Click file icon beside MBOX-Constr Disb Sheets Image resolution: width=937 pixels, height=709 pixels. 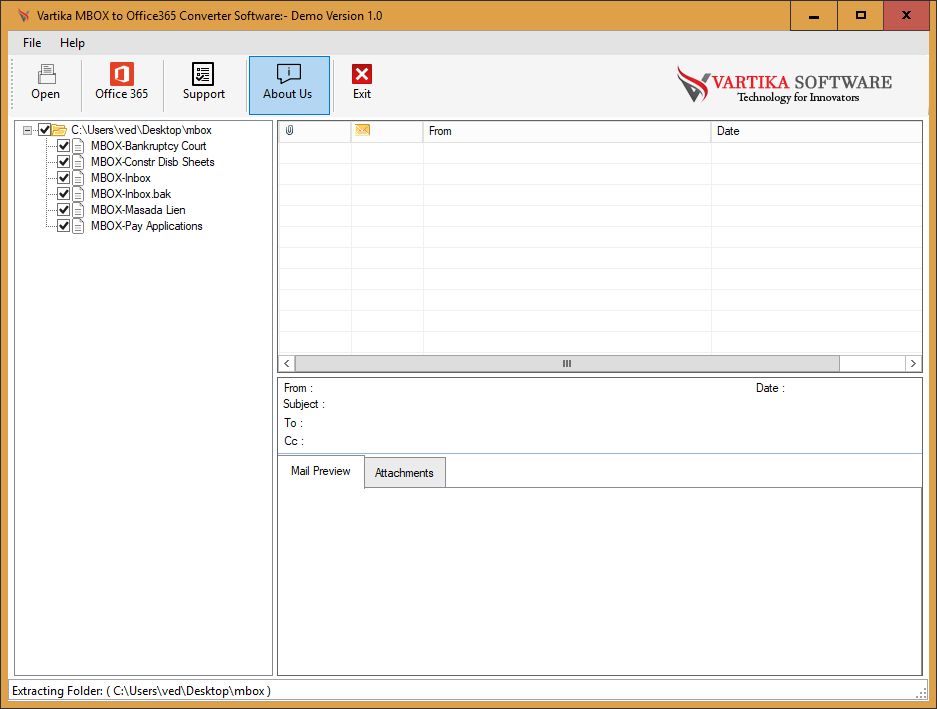click(x=78, y=162)
